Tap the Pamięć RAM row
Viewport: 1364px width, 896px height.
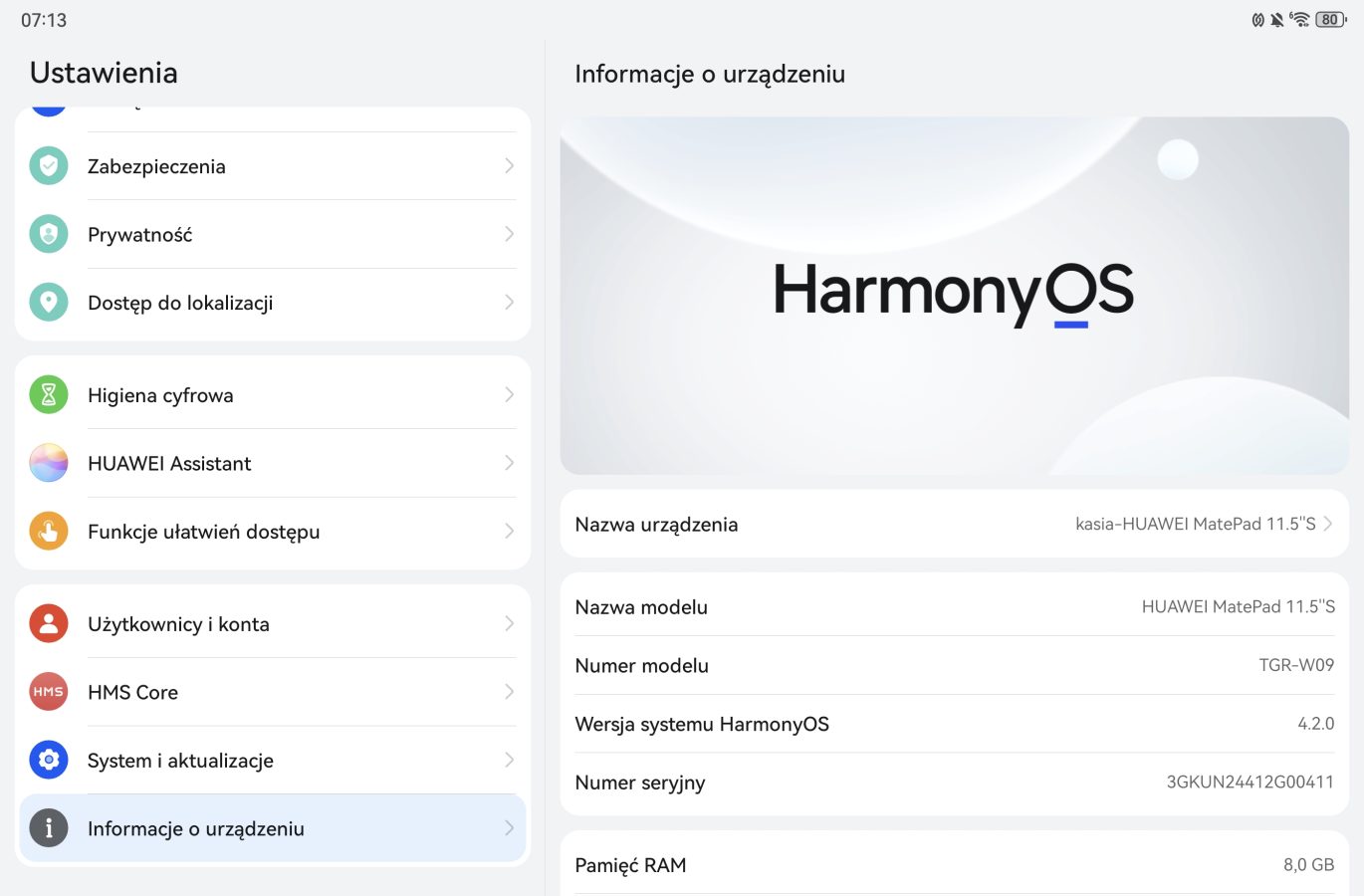tap(955, 864)
